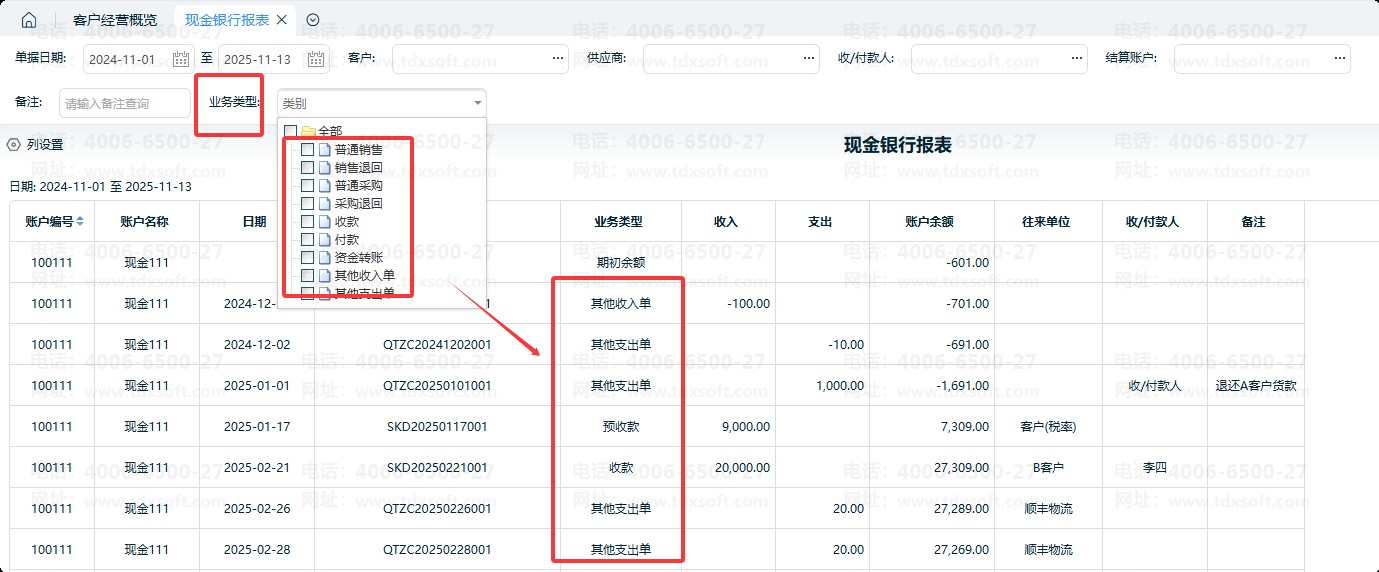The height and width of the screenshot is (572, 1379).
Task: Select the 资金转账 checkbox
Action: [308, 257]
